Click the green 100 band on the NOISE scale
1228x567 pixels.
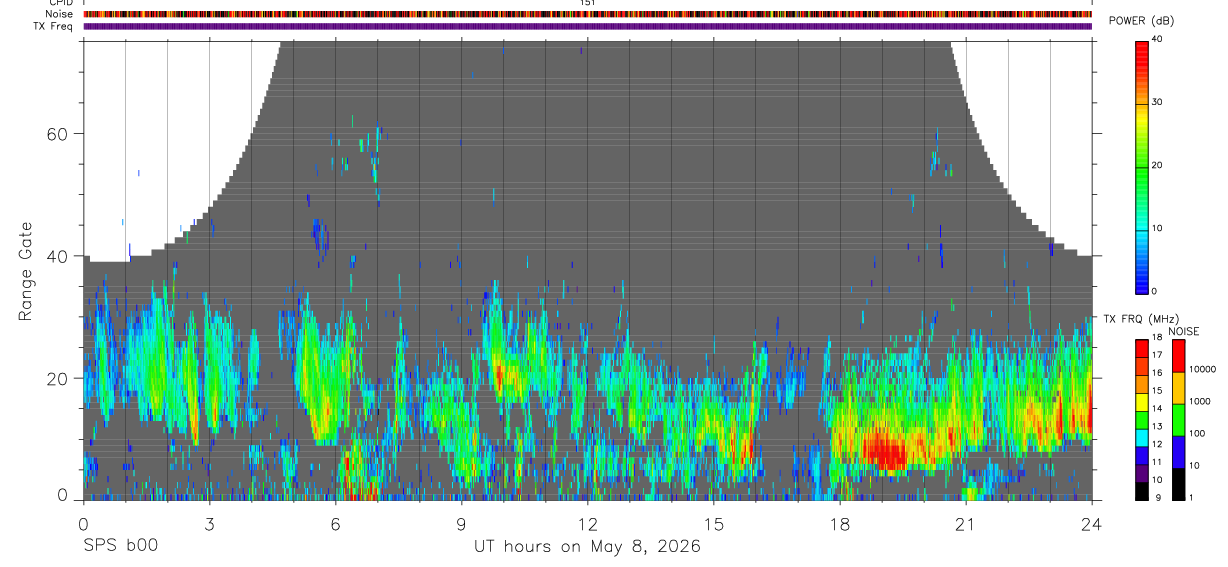pos(1177,419)
